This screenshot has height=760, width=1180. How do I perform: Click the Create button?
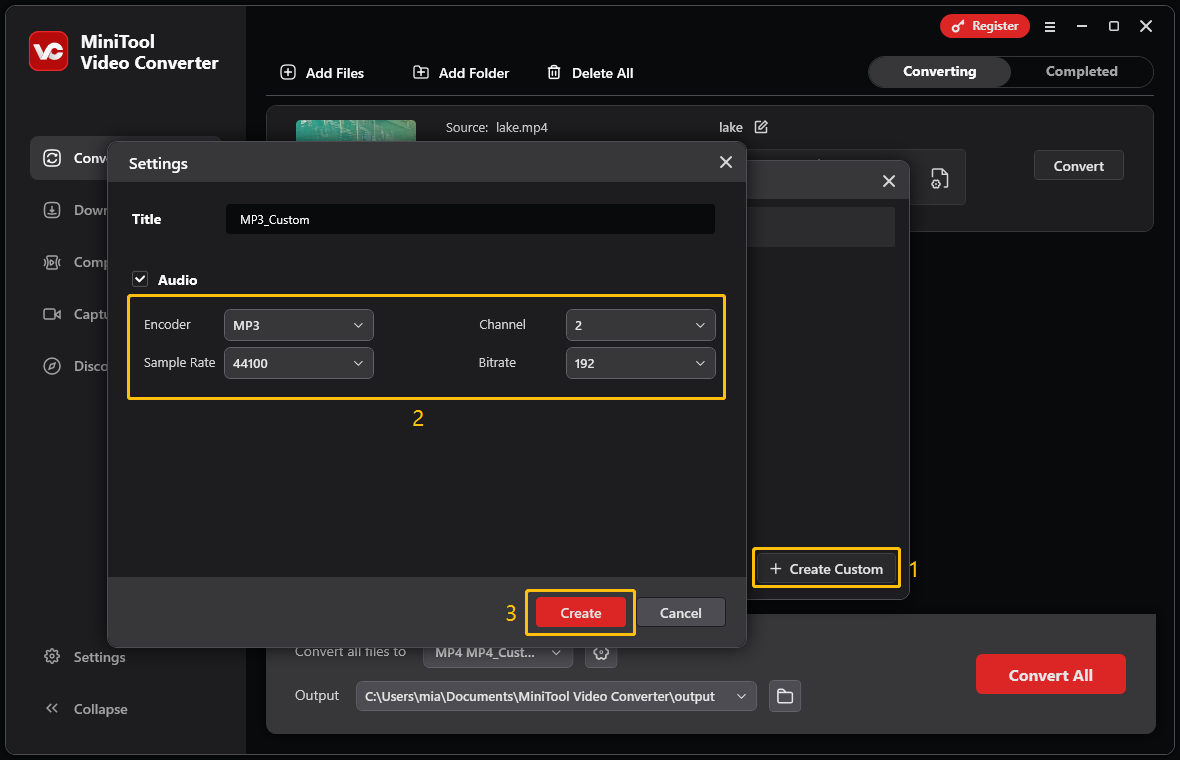(580, 613)
